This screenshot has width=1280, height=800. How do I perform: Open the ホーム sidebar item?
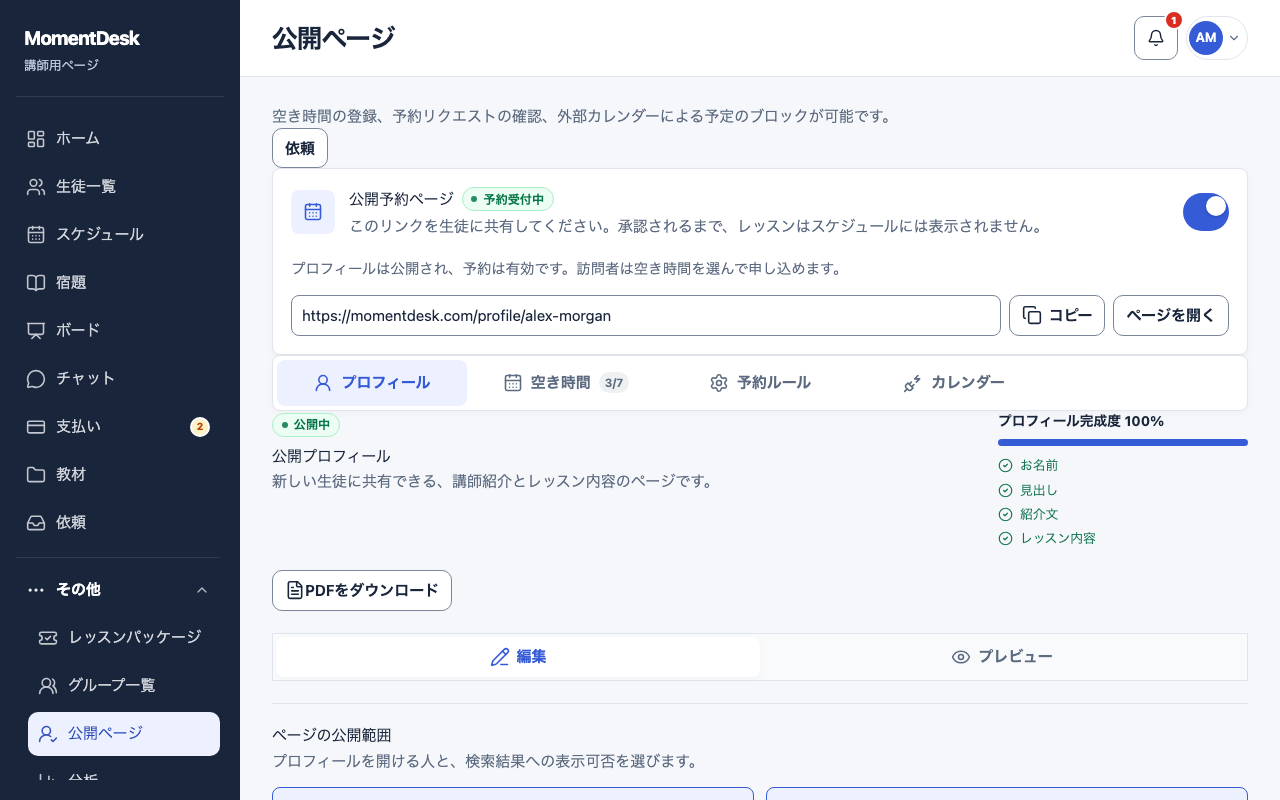pyautogui.click(x=120, y=138)
